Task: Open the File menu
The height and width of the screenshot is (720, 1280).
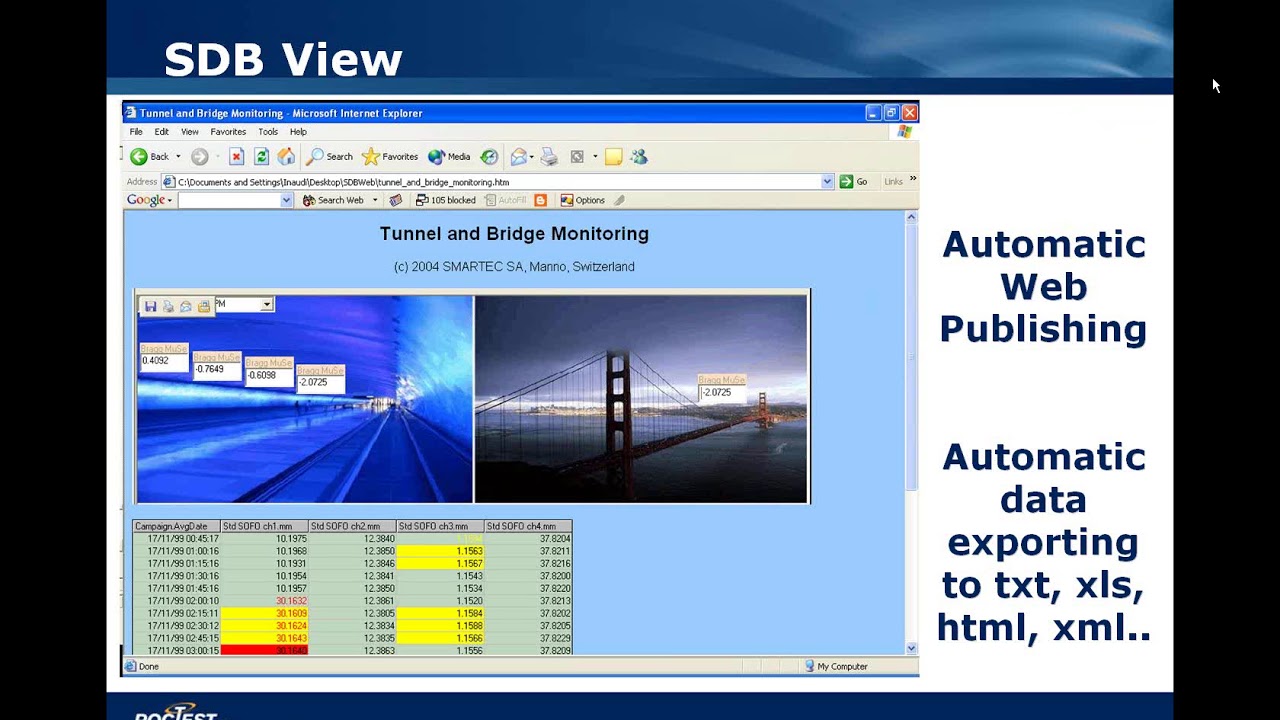Action: tap(136, 131)
